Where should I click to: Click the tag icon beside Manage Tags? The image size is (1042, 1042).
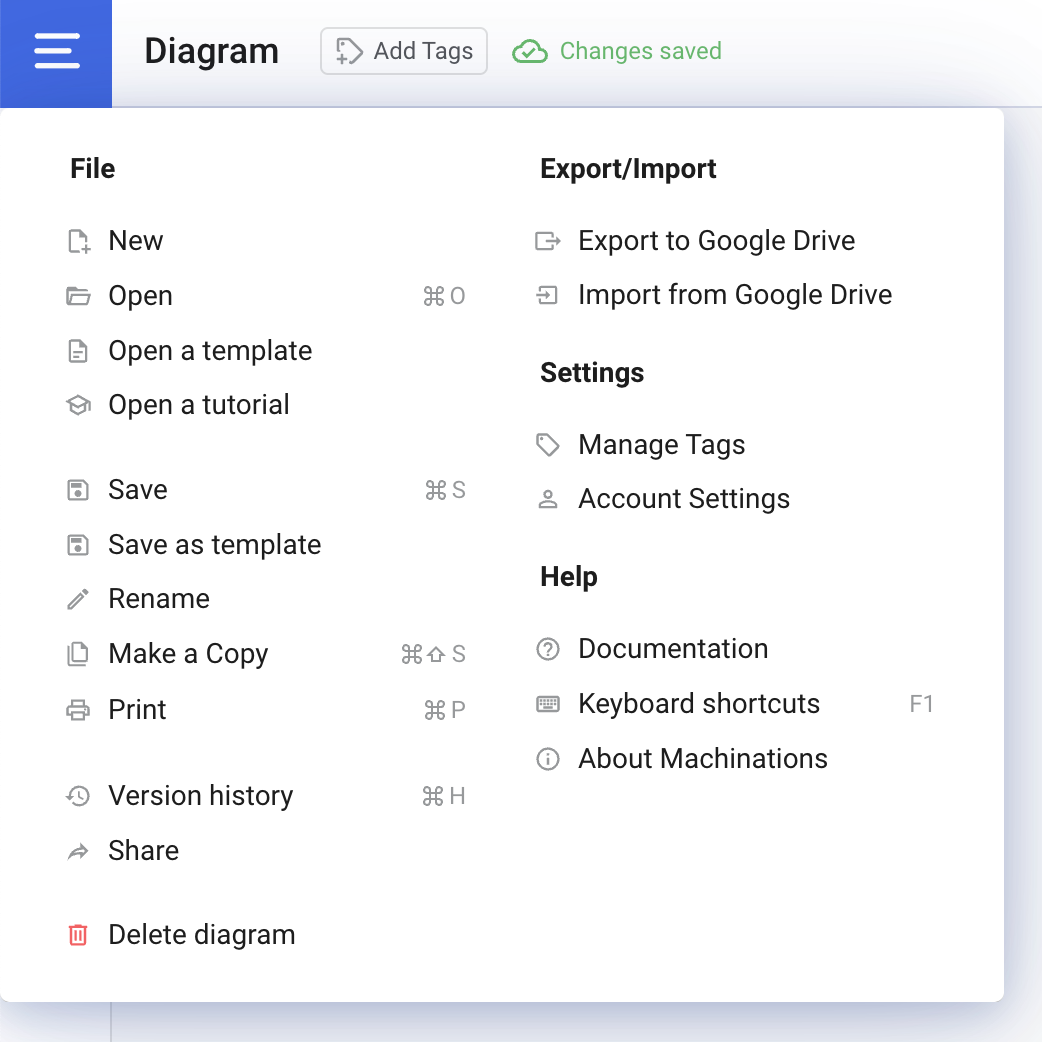(548, 445)
